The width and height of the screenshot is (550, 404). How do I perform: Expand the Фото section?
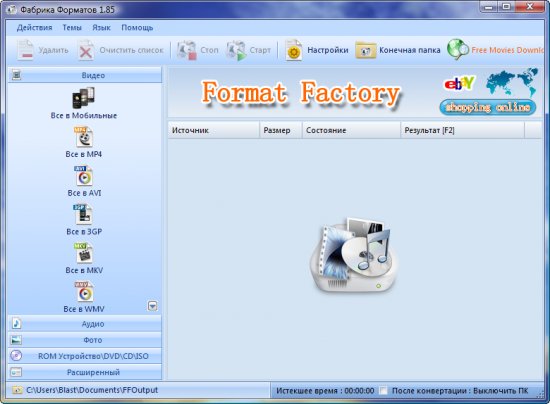coord(85,340)
